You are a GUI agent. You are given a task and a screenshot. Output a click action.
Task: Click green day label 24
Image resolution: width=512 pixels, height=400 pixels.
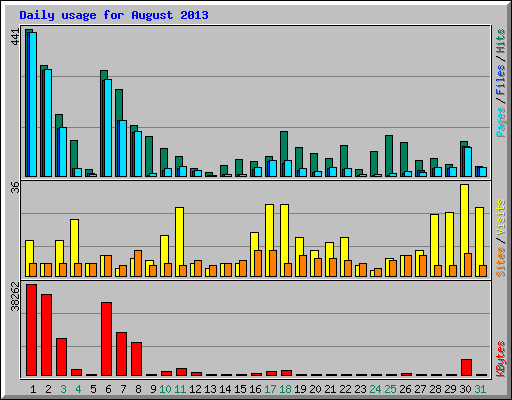tap(375, 389)
